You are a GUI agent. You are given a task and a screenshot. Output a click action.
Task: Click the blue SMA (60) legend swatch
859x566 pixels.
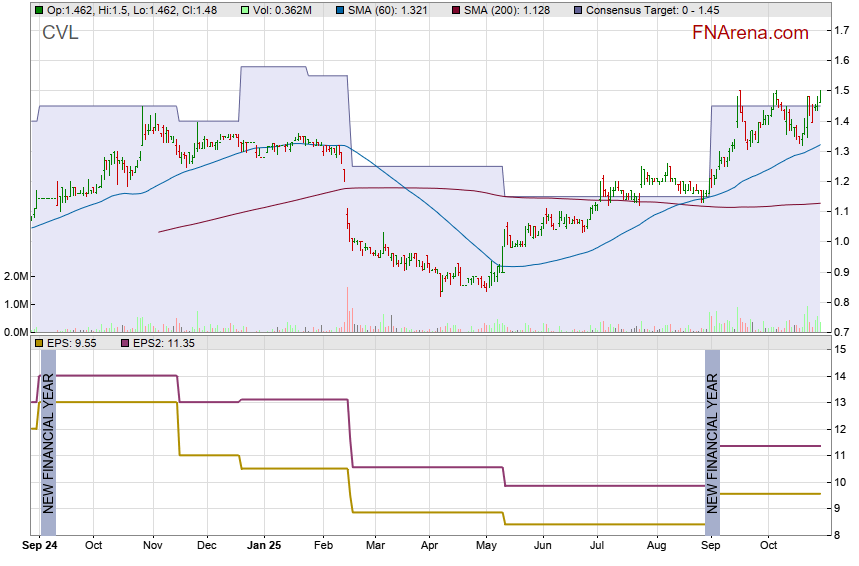pyautogui.click(x=338, y=9)
